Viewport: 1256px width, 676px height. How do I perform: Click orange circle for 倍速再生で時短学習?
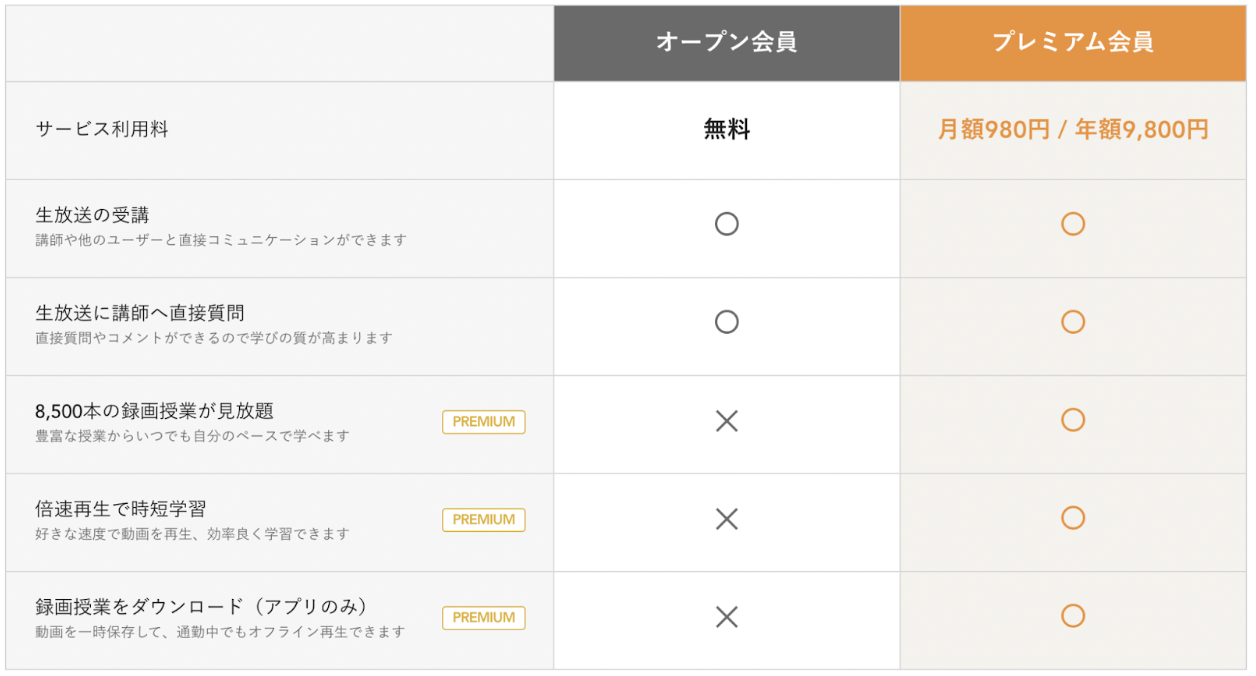tap(1072, 518)
